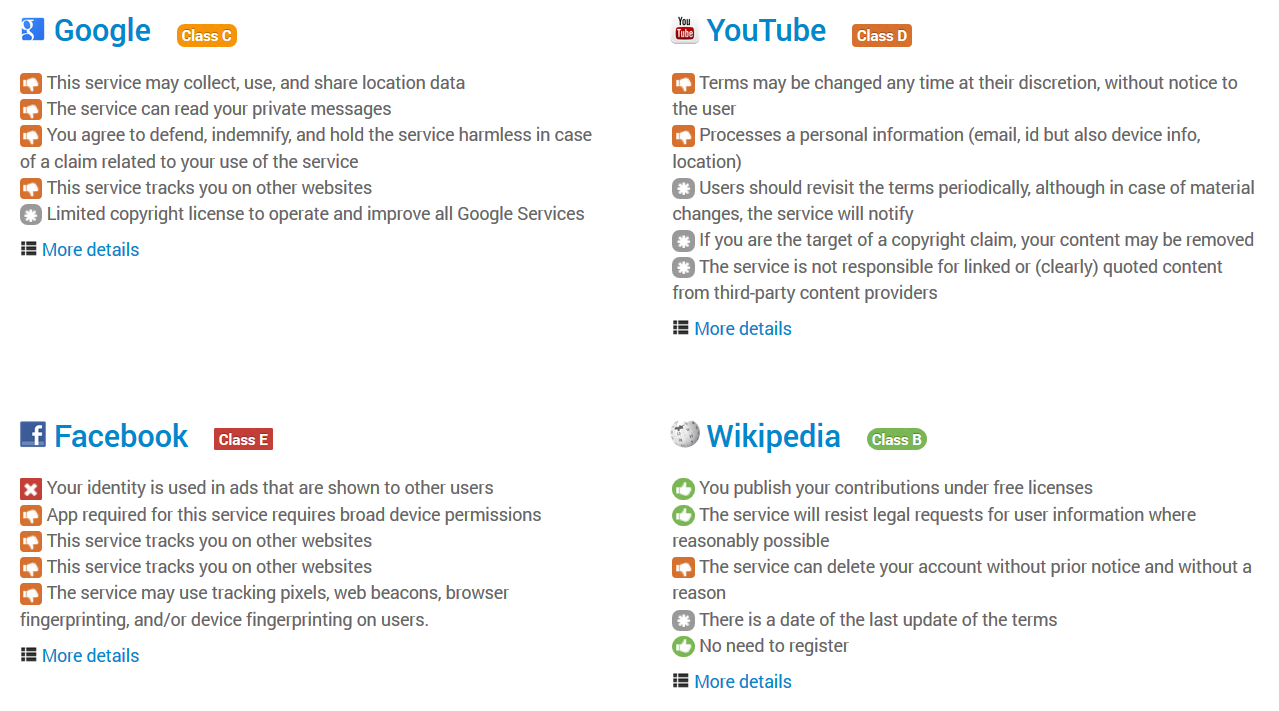Click the Facebook logo icon

click(x=32, y=434)
